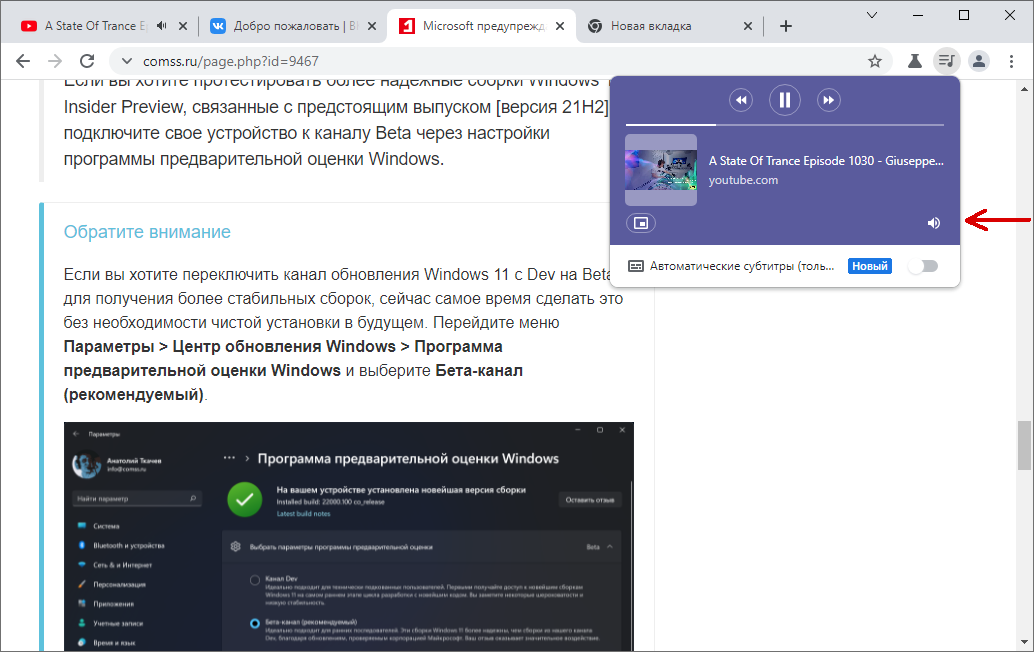Click the media playback progress bar

[x=785, y=126]
